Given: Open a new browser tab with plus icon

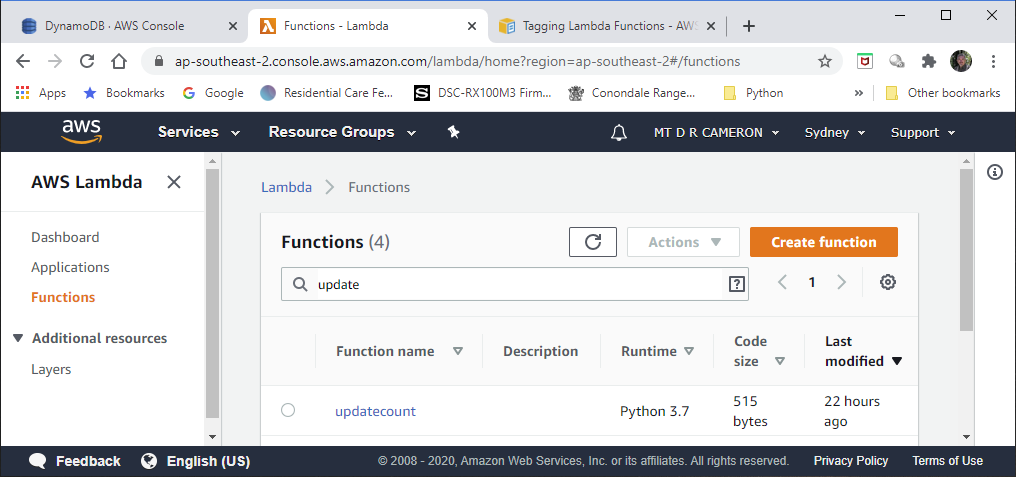Looking at the screenshot, I should pos(748,26).
